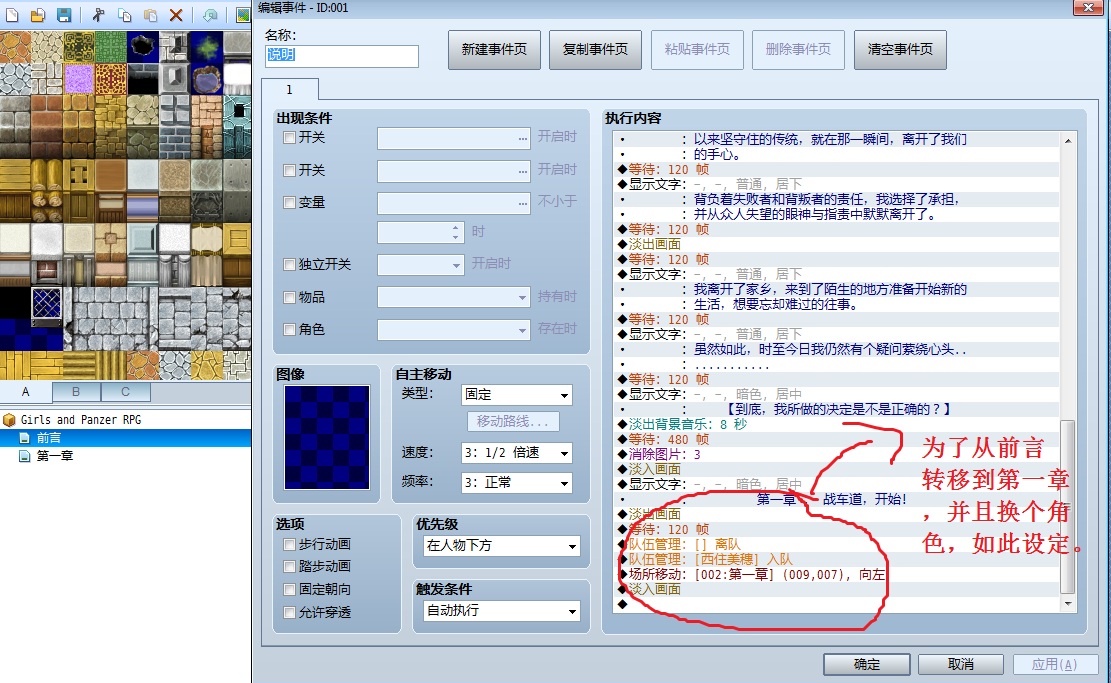Select event page tab 1
This screenshot has width=1111, height=683.
click(x=289, y=89)
